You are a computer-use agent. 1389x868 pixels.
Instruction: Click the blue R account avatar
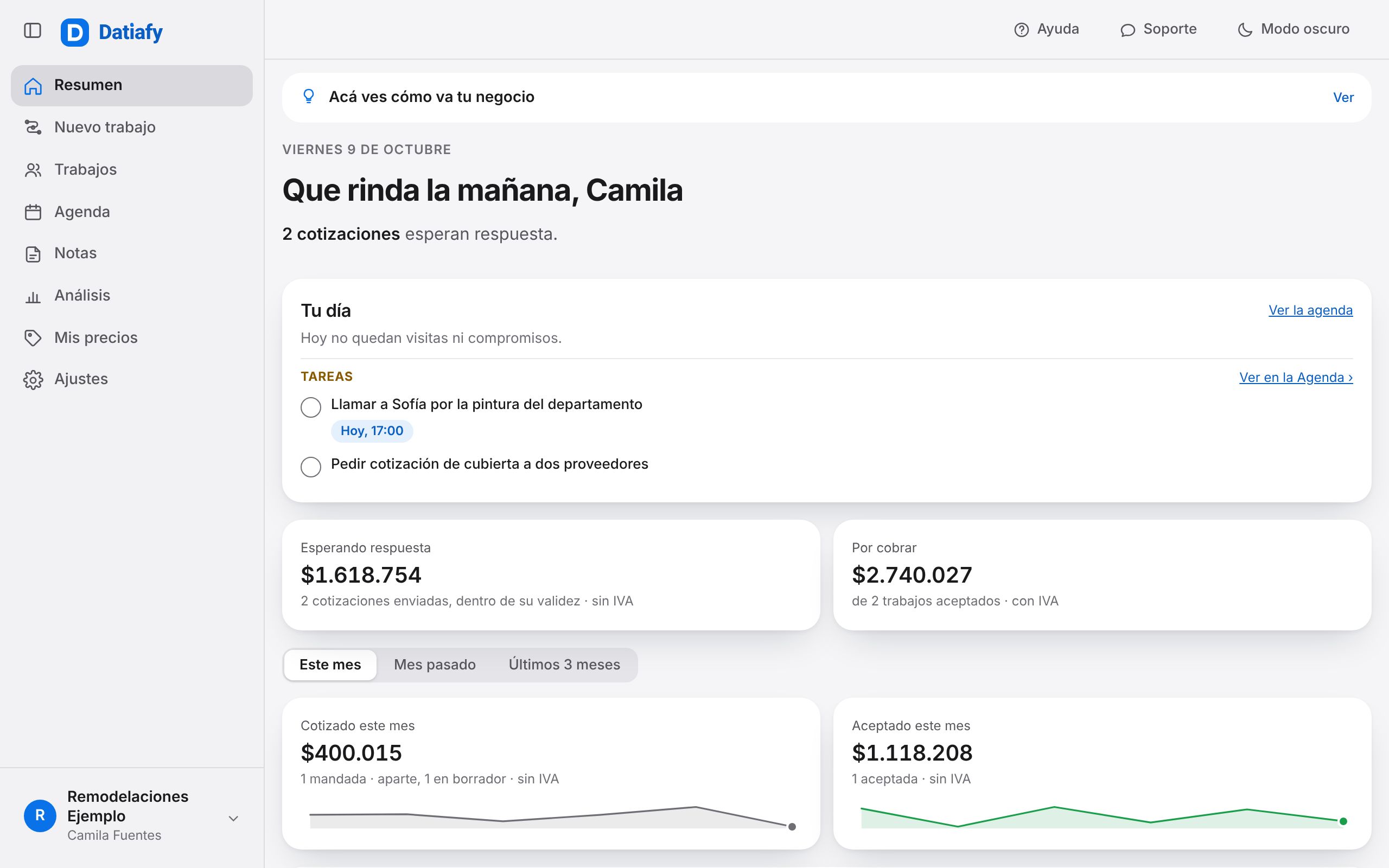tap(40, 816)
